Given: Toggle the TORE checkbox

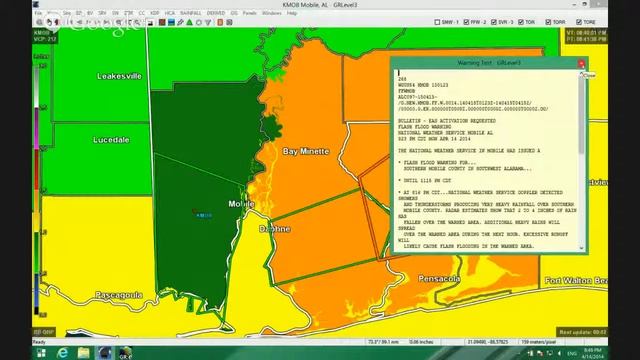Looking at the screenshot, I should (x=579, y=22).
